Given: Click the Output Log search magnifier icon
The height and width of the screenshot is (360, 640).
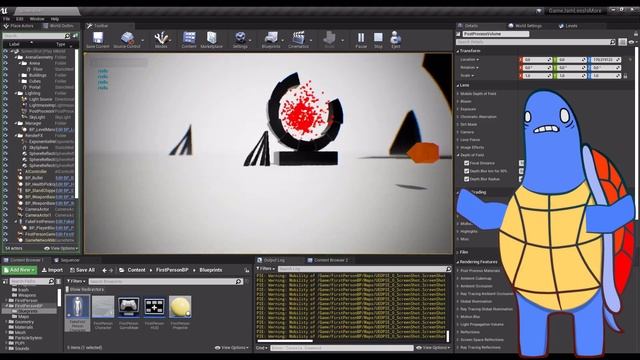Looking at the screenshot, I should 448,269.
